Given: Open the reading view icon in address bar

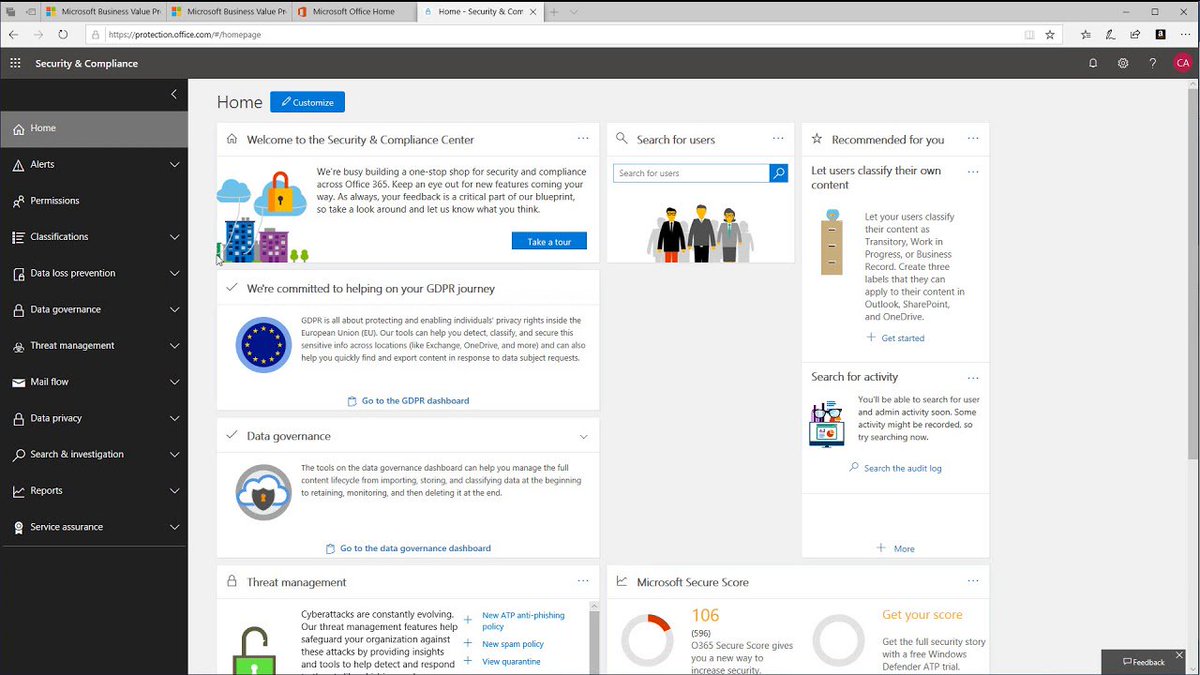Looking at the screenshot, I should pos(1029,34).
